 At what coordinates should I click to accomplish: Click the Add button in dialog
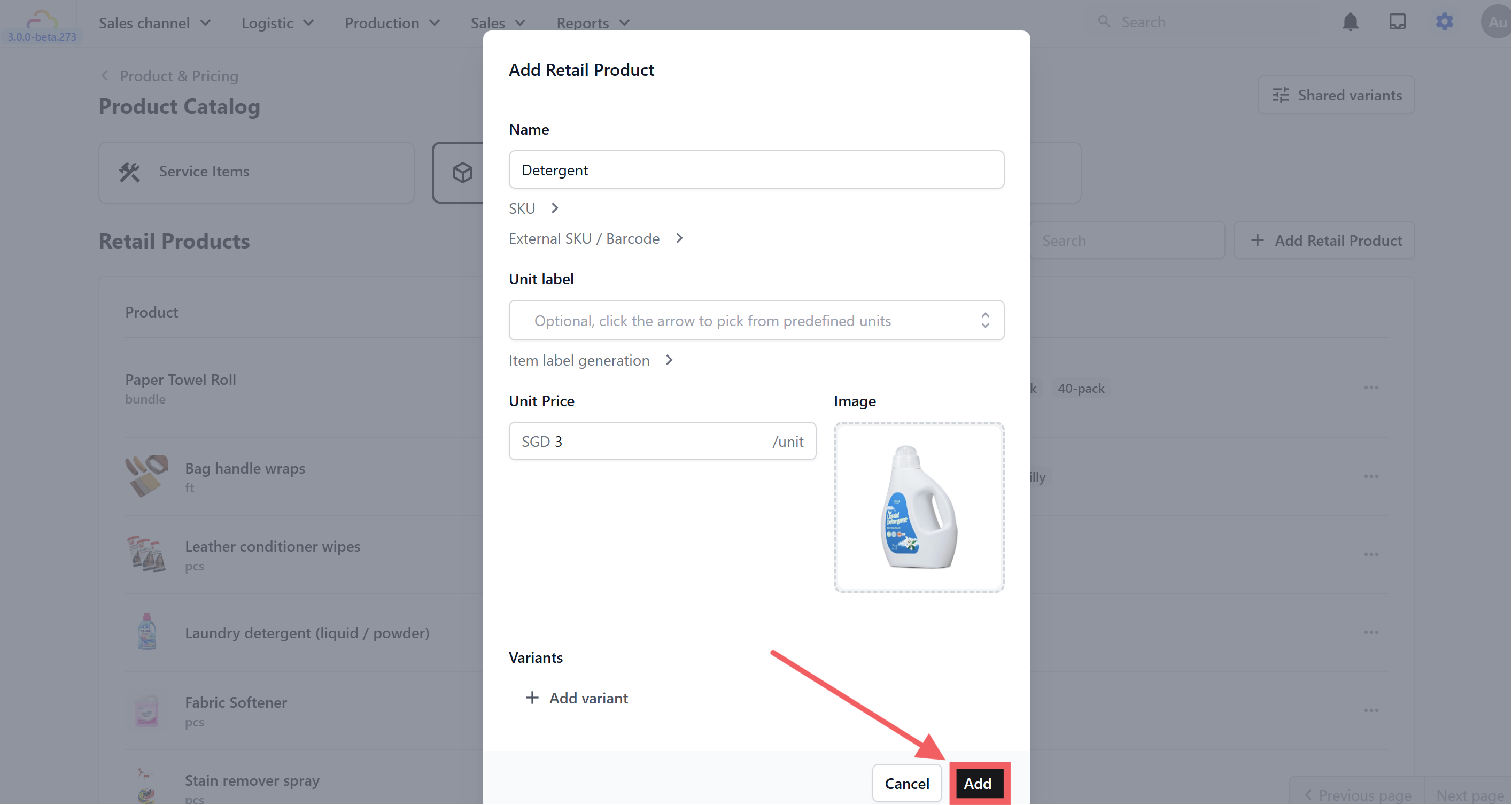click(978, 783)
